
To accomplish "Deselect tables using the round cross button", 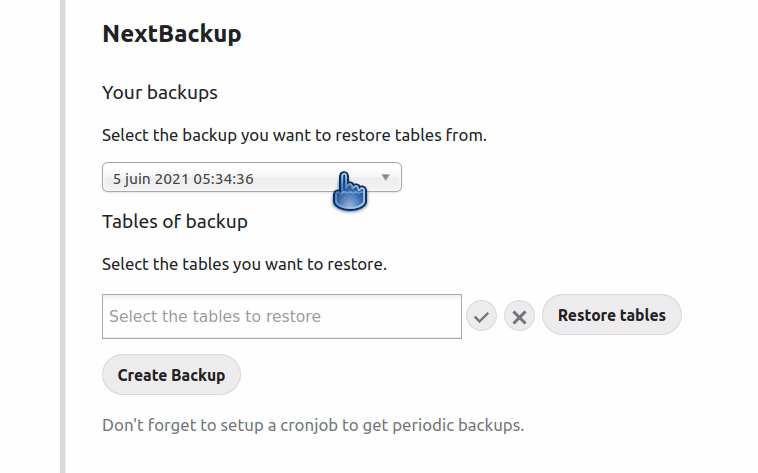I will tap(519, 316).
